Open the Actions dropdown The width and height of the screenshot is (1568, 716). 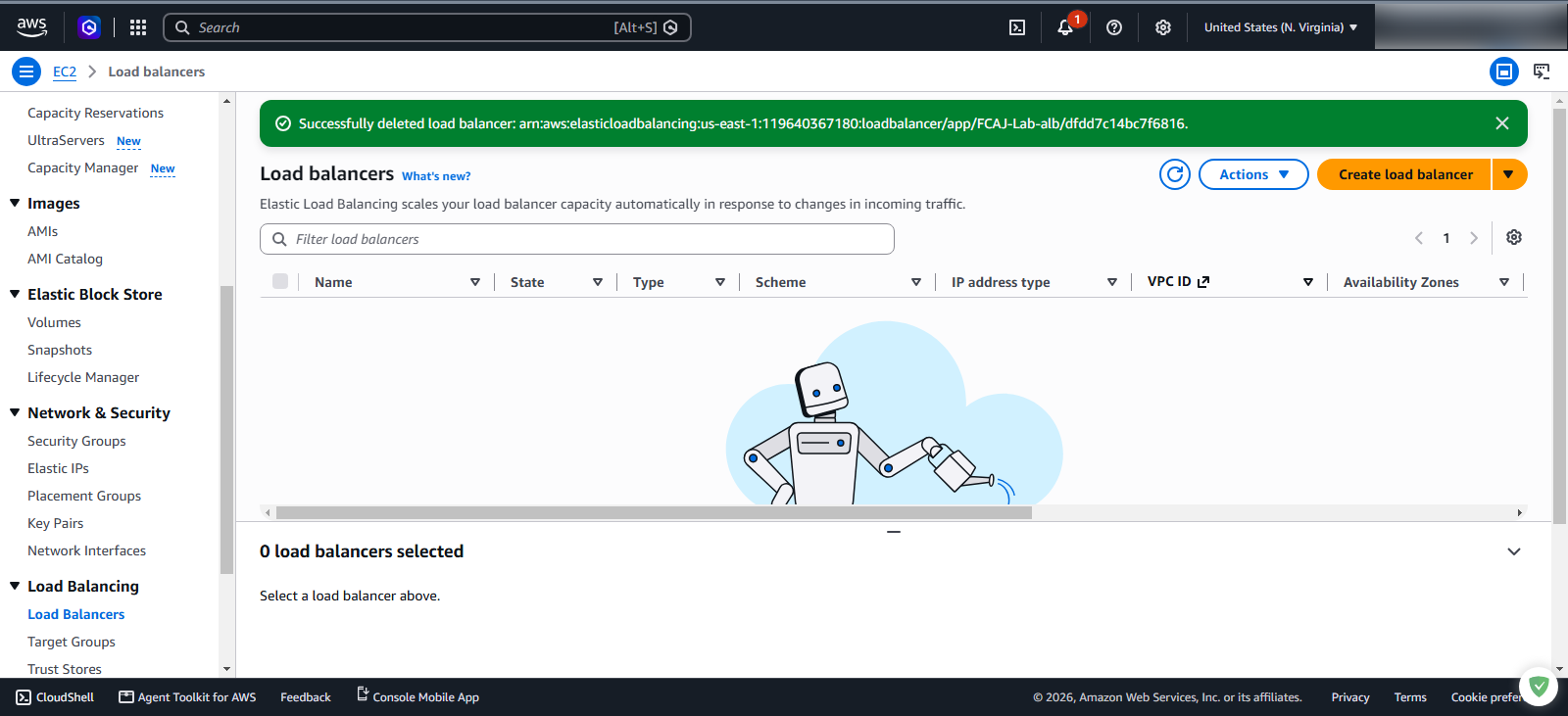1253,174
